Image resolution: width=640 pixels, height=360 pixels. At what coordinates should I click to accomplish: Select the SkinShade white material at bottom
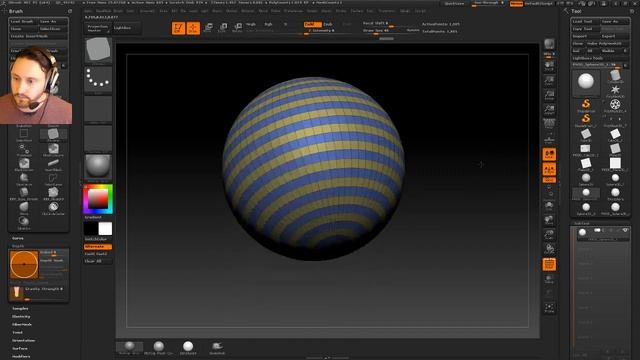pyautogui.click(x=188, y=347)
